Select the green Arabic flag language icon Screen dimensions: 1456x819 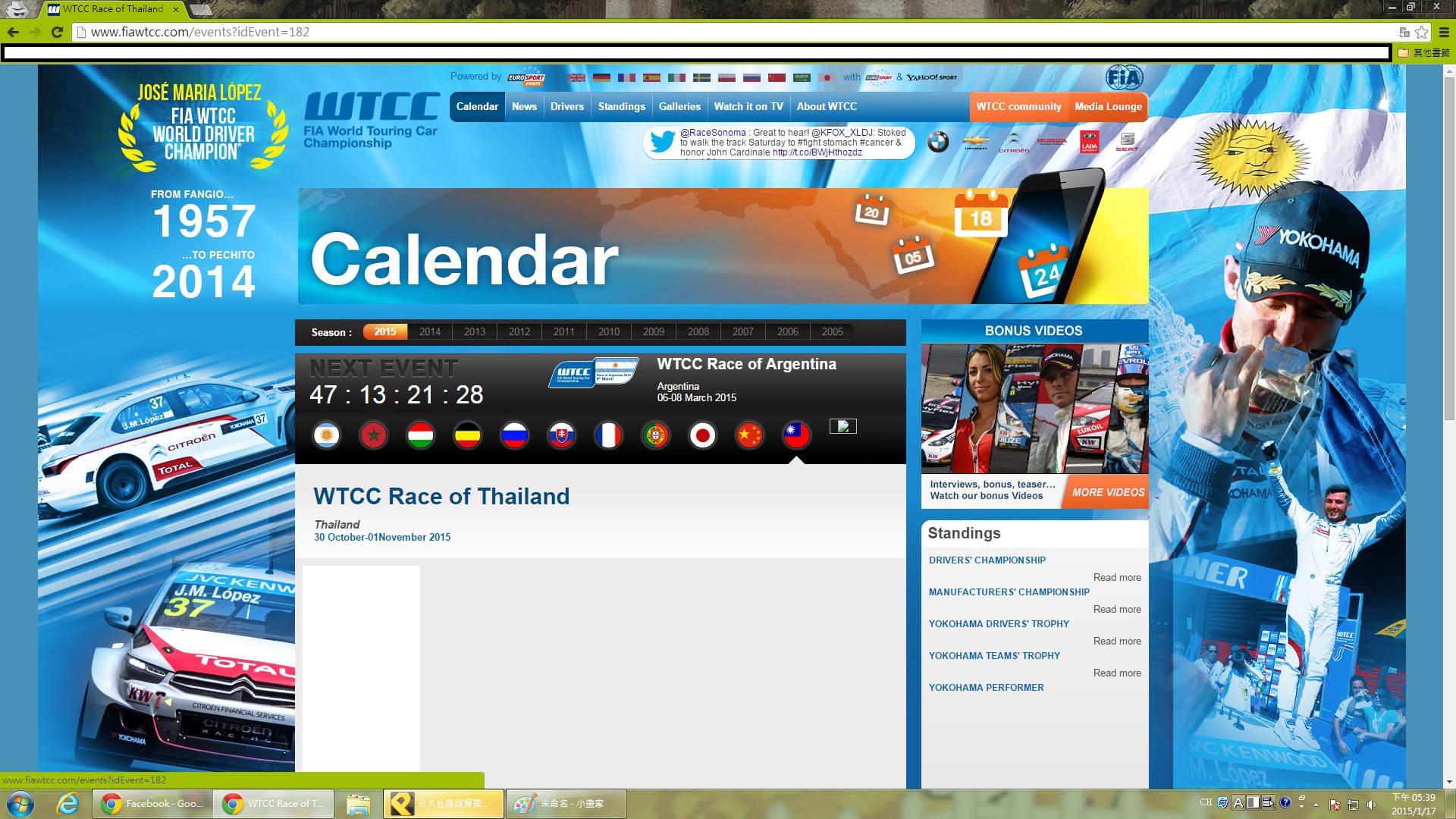pyautogui.click(x=802, y=77)
